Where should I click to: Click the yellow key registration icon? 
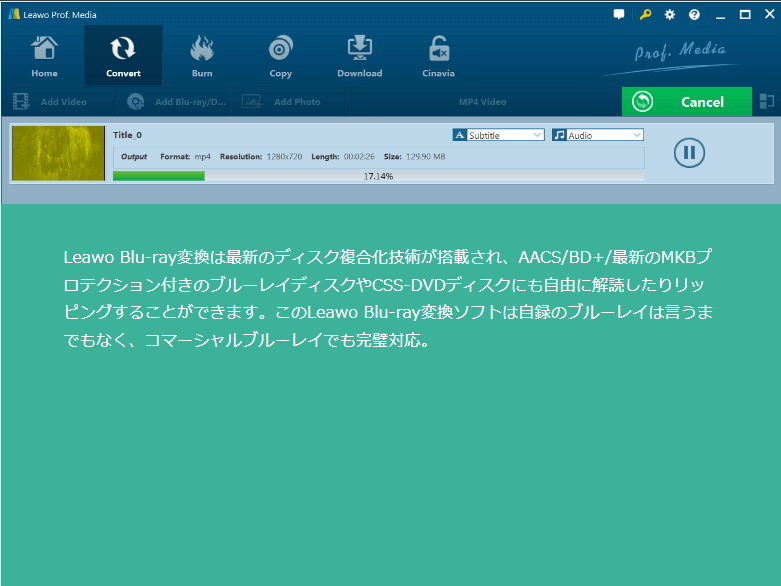(645, 15)
